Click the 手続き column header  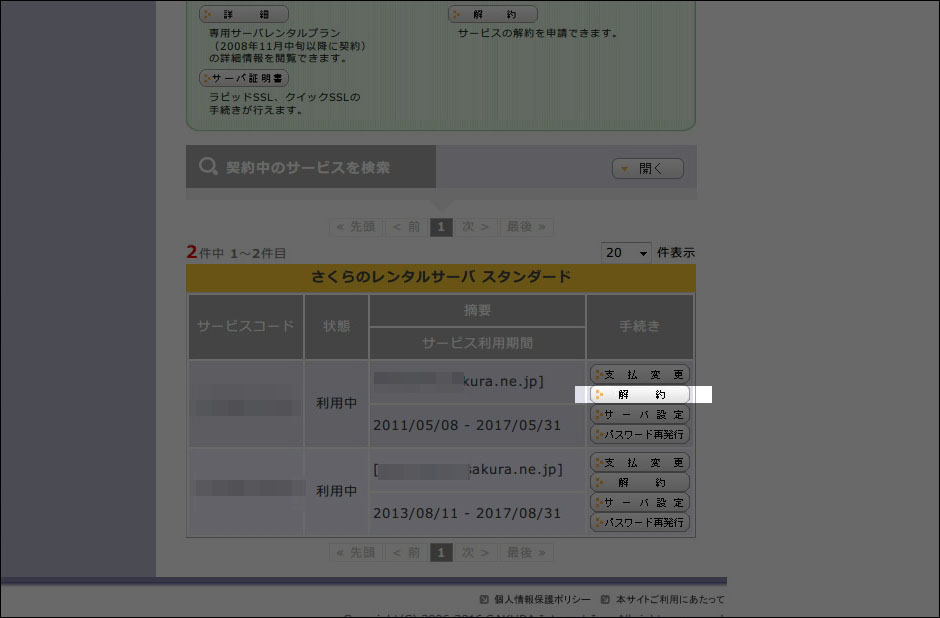640,326
